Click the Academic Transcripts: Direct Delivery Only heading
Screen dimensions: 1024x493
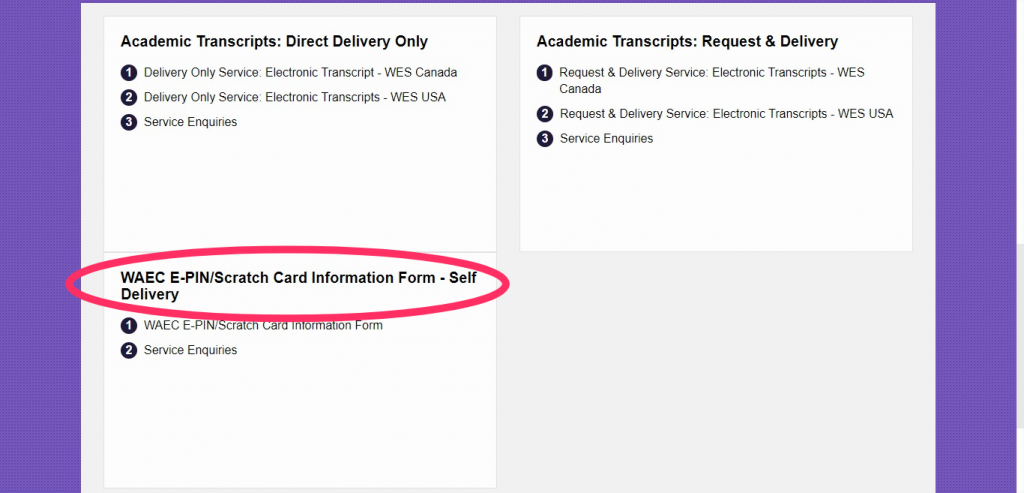tap(274, 42)
